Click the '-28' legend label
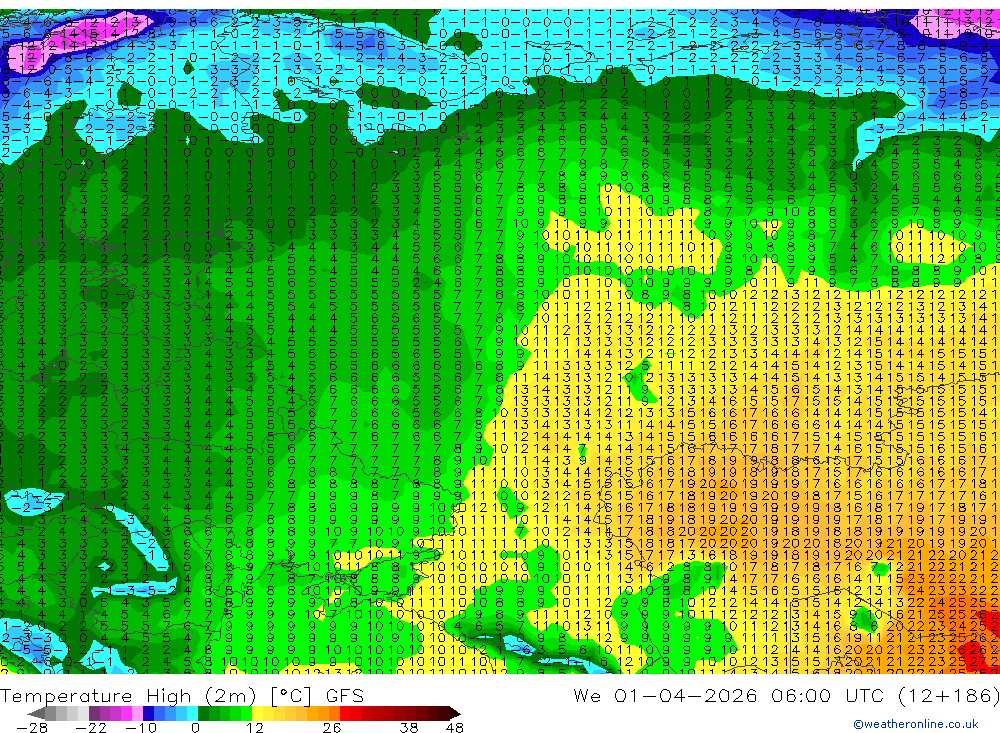1000x733 pixels. point(32,727)
